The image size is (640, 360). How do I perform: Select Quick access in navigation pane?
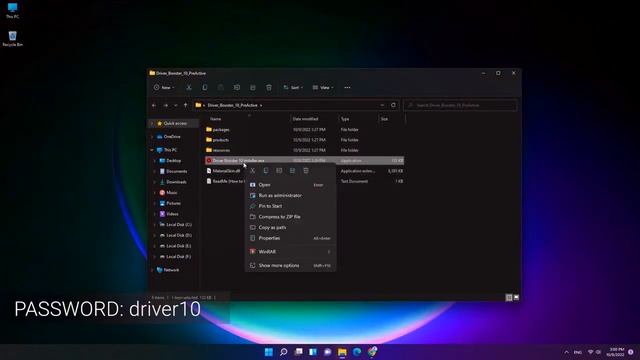(x=175, y=123)
